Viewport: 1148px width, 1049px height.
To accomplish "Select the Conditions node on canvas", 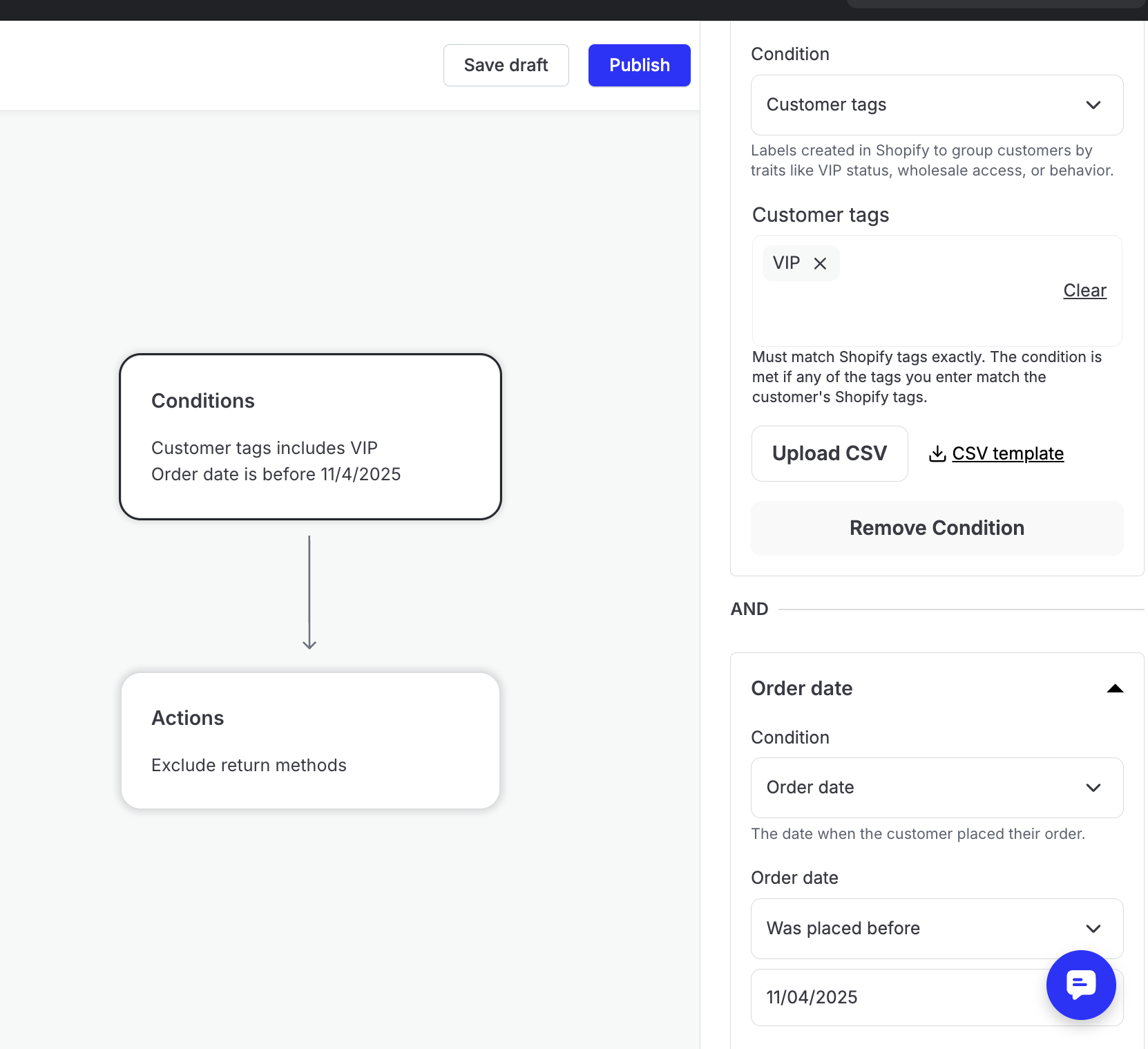I will (310, 436).
